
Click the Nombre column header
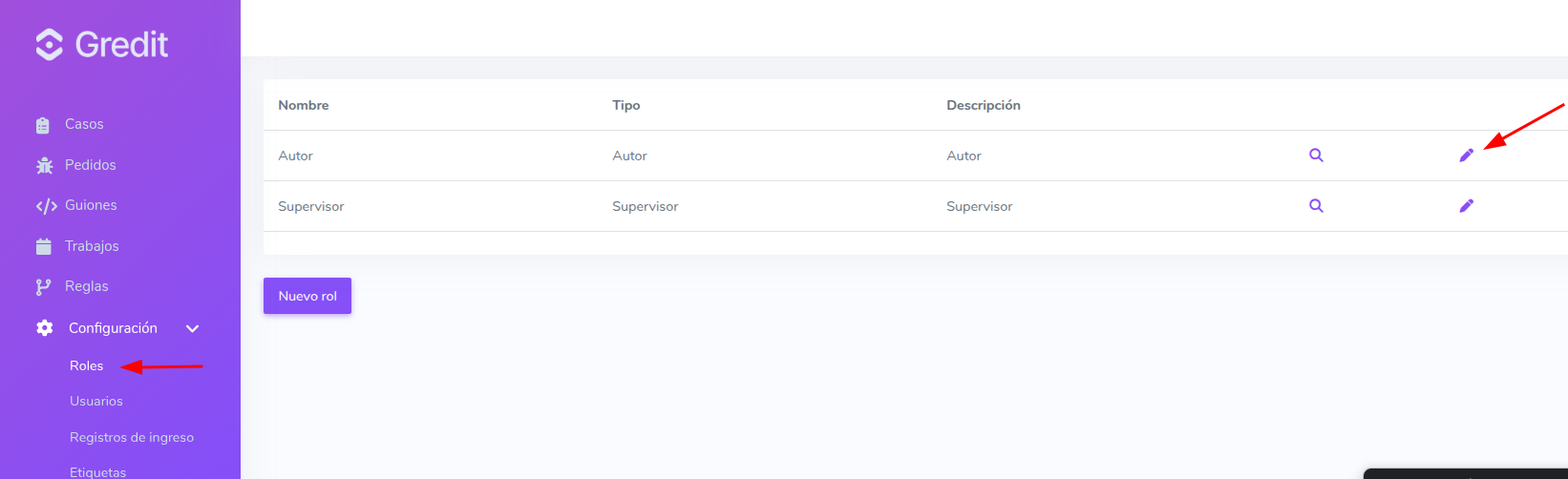pyautogui.click(x=304, y=106)
